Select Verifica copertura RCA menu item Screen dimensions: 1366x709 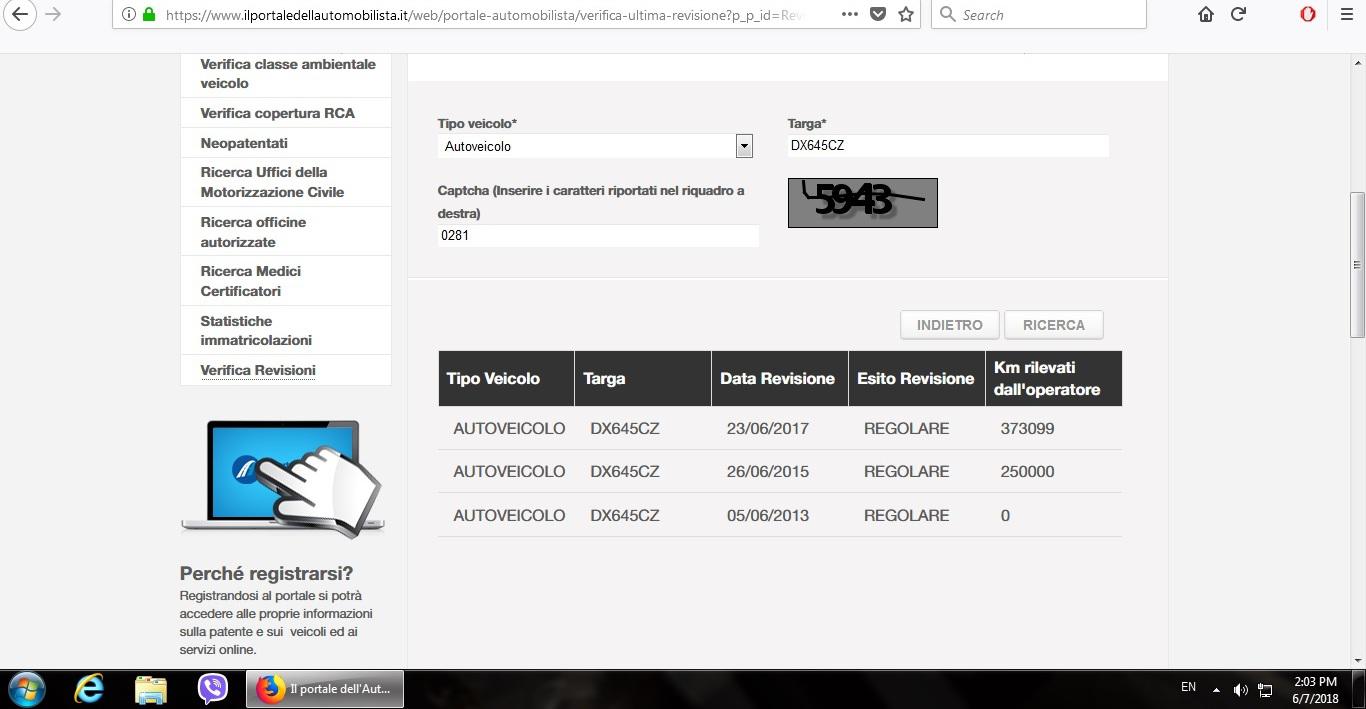click(x=277, y=113)
